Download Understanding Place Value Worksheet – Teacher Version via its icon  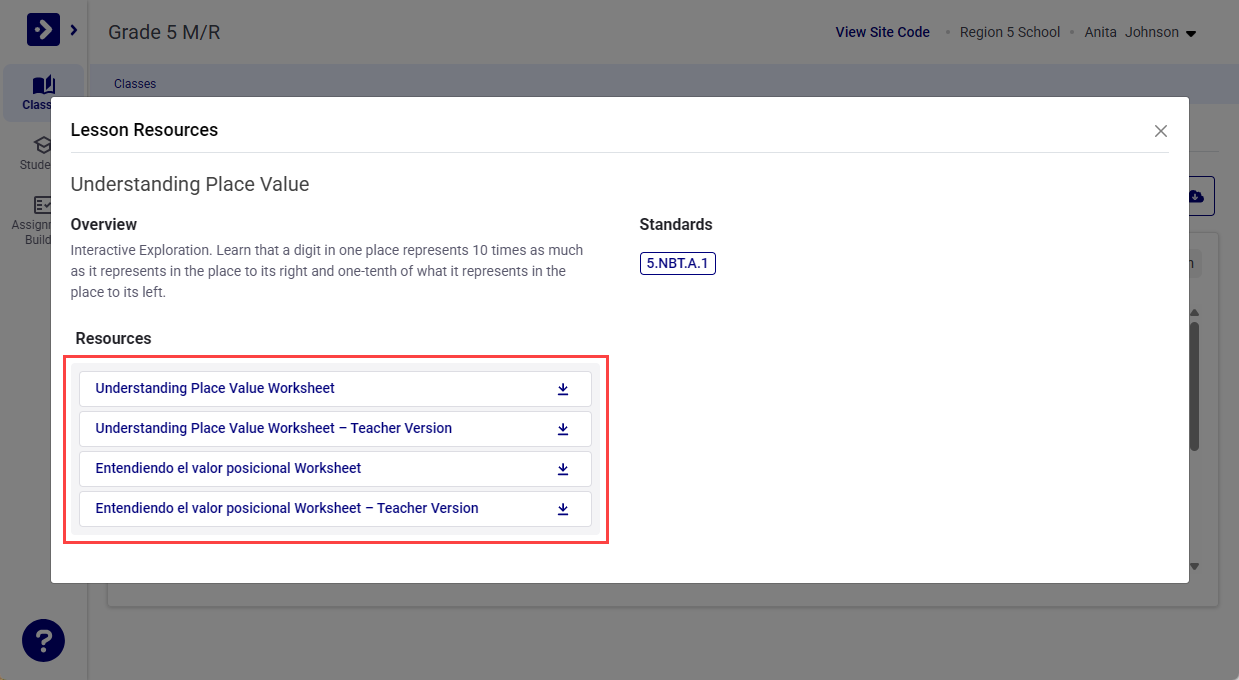tap(563, 429)
